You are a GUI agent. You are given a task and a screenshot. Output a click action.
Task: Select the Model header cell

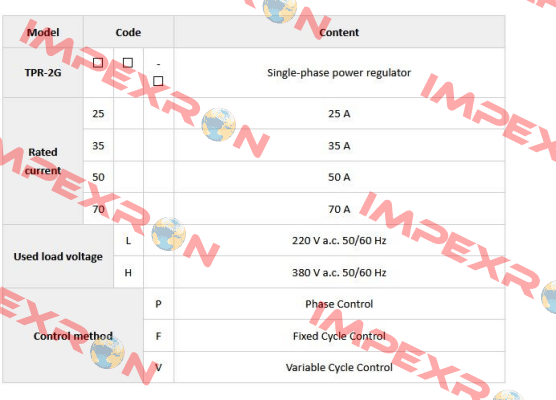tap(43, 32)
